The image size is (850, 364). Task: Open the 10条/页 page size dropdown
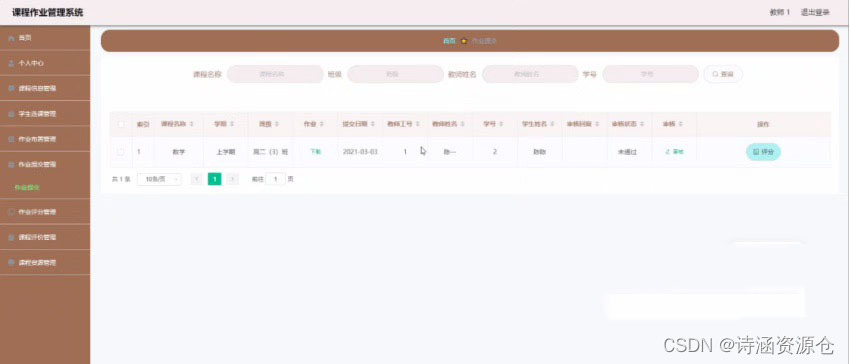point(159,180)
